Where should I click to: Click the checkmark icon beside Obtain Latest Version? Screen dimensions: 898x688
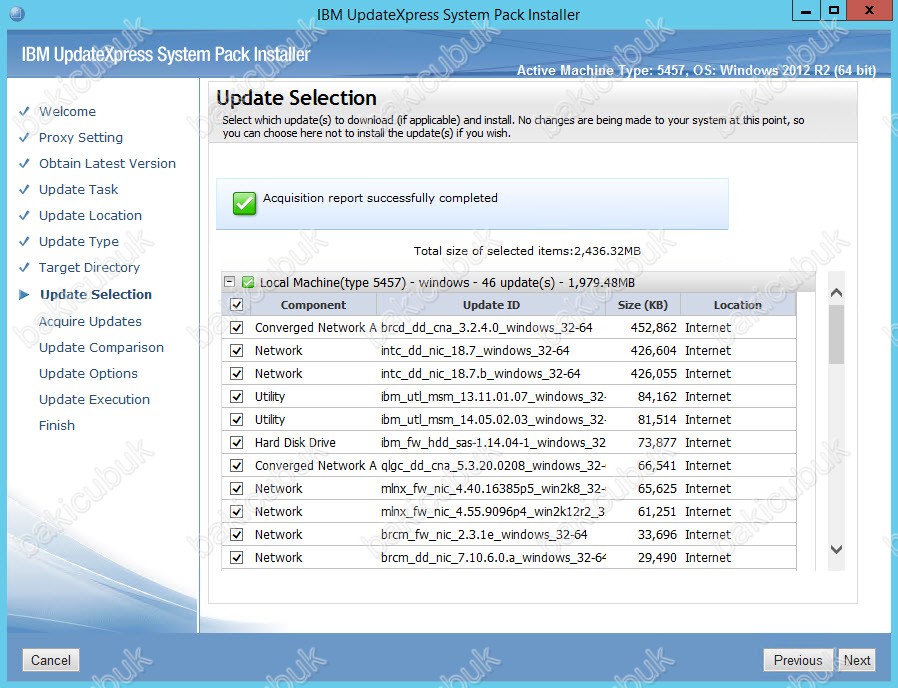[x=24, y=163]
